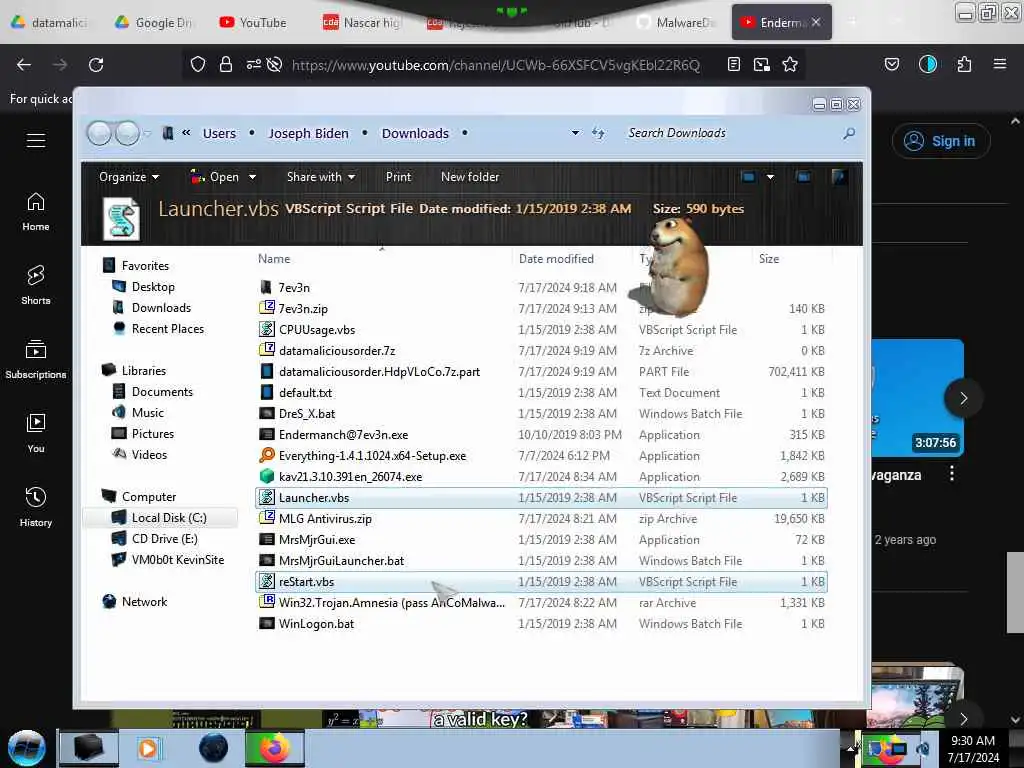Click Joseph Biden in breadcrumb path
This screenshot has height=768, width=1024.
coord(309,133)
